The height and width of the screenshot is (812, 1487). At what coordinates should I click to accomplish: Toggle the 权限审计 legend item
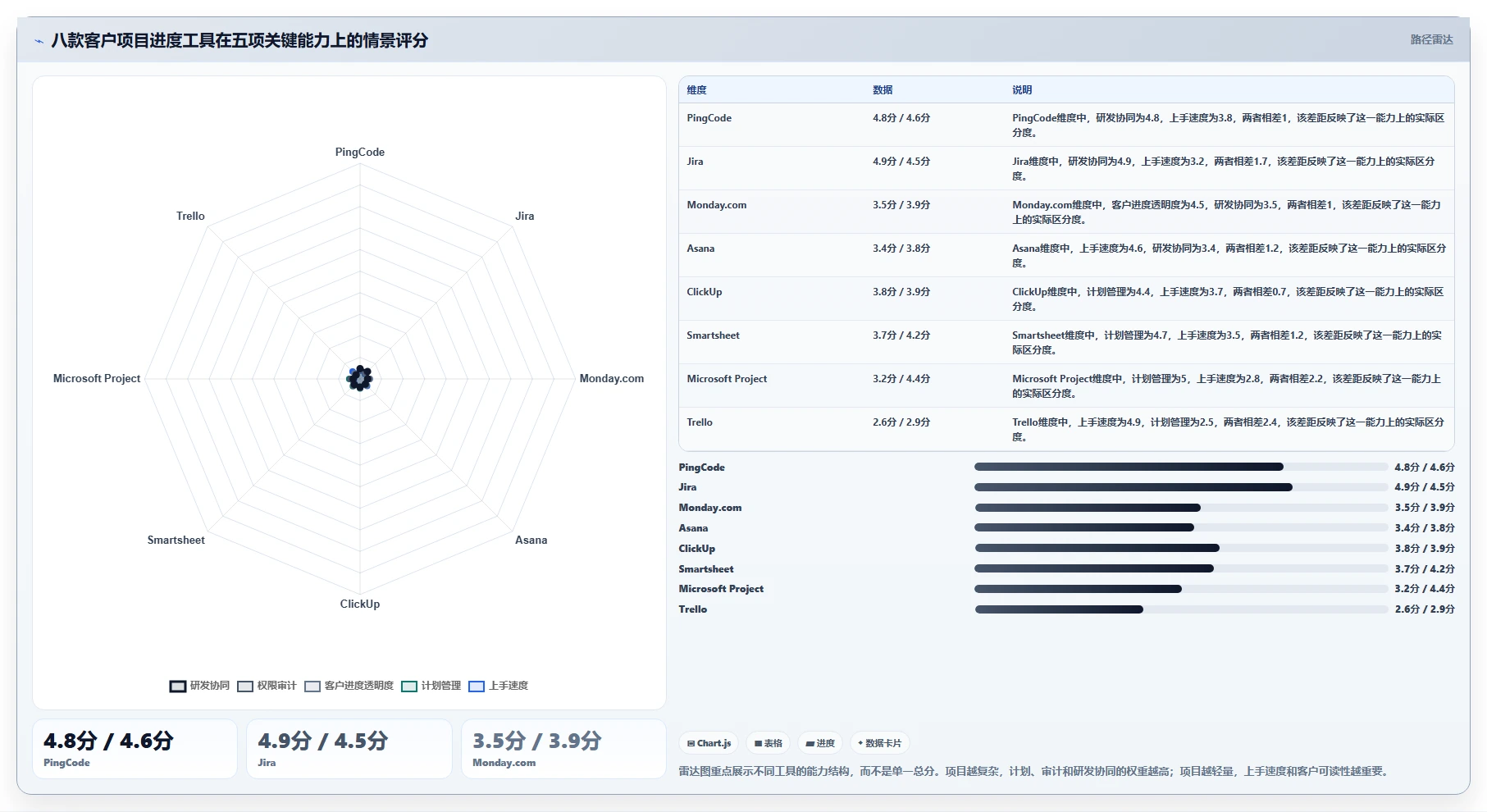(x=267, y=686)
